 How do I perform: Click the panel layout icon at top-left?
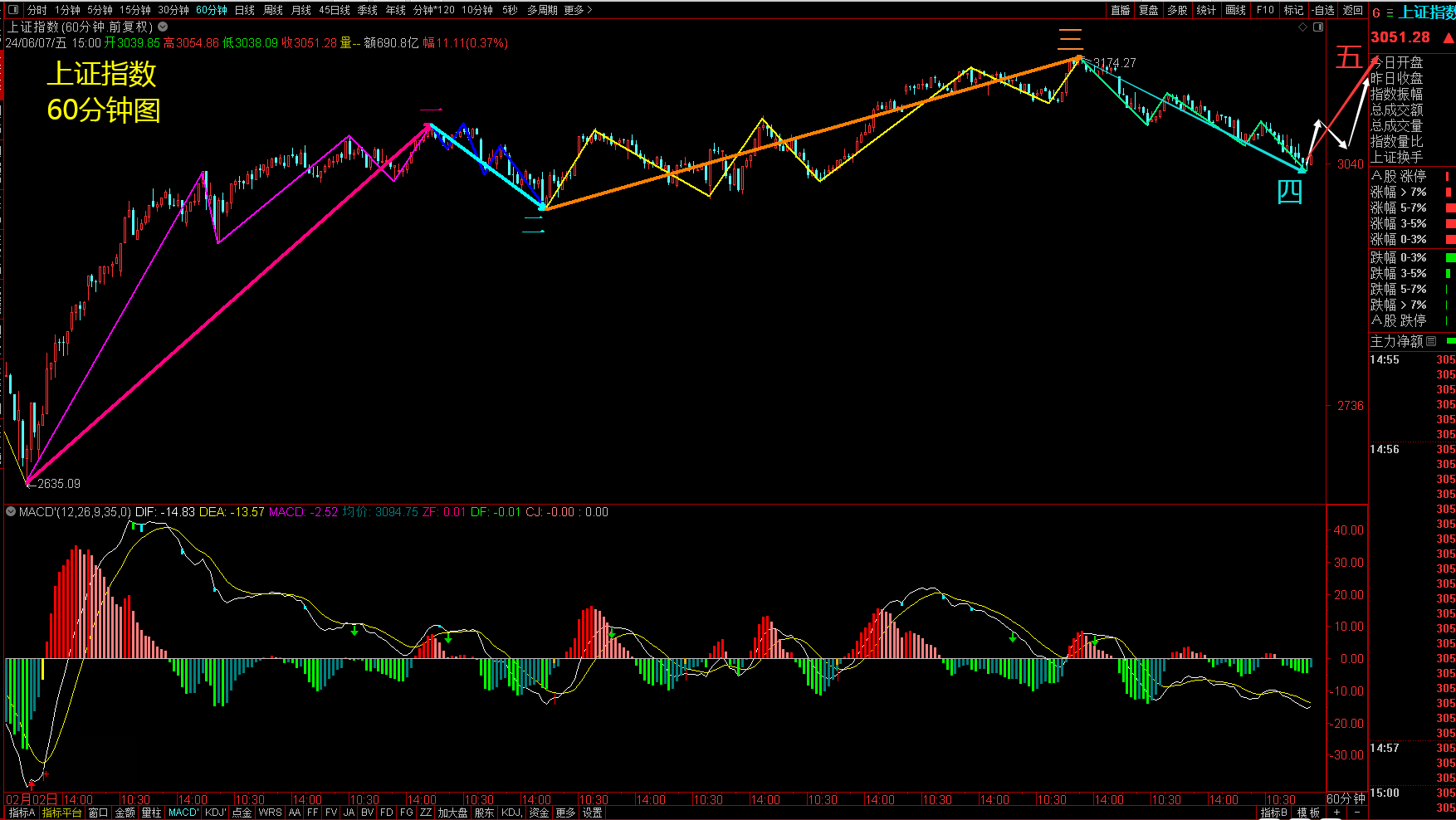pyautogui.click(x=12, y=10)
